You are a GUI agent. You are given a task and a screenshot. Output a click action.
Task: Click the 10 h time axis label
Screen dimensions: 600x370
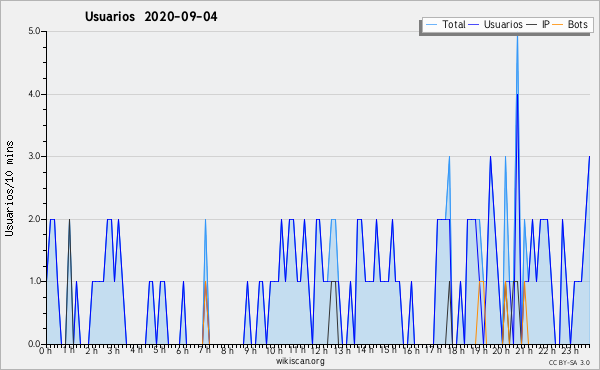pyautogui.click(x=274, y=350)
